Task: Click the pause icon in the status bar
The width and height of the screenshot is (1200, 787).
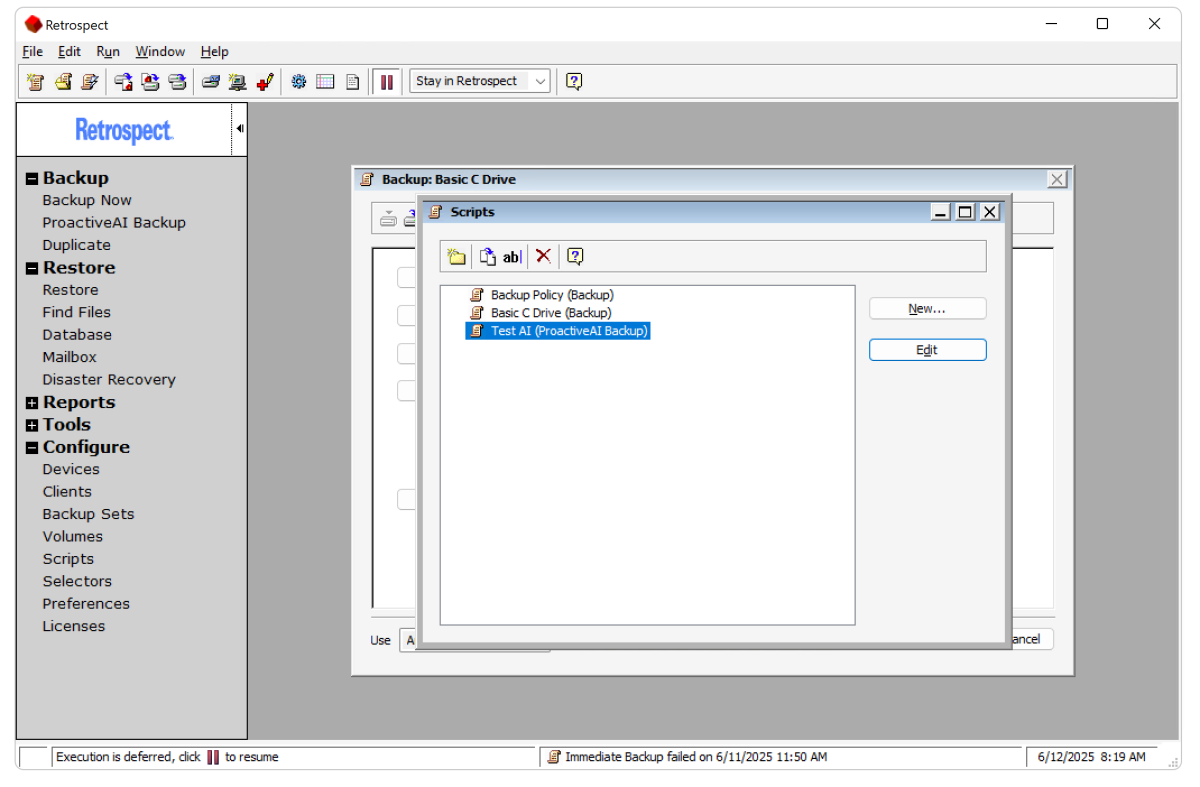Action: click(x=213, y=757)
